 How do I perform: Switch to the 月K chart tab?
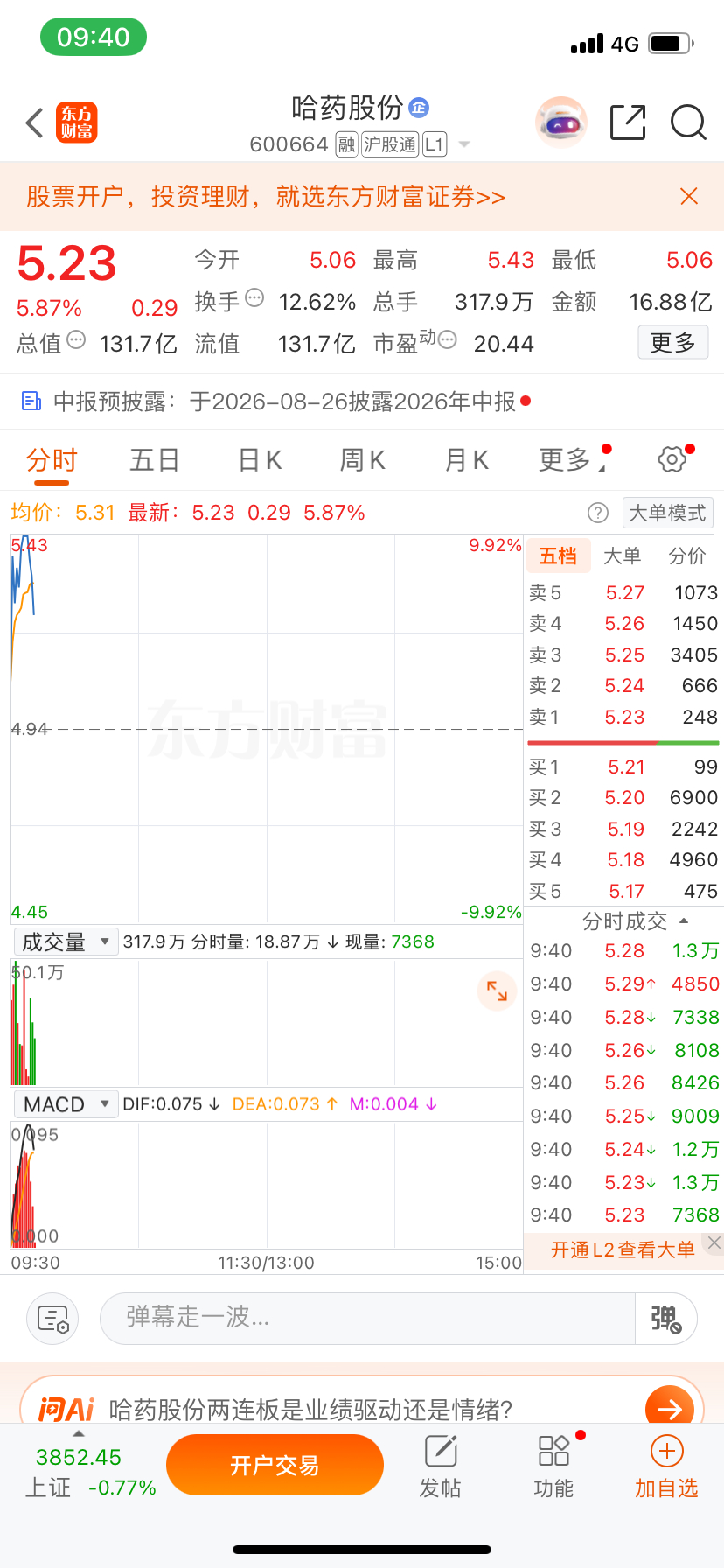[466, 460]
